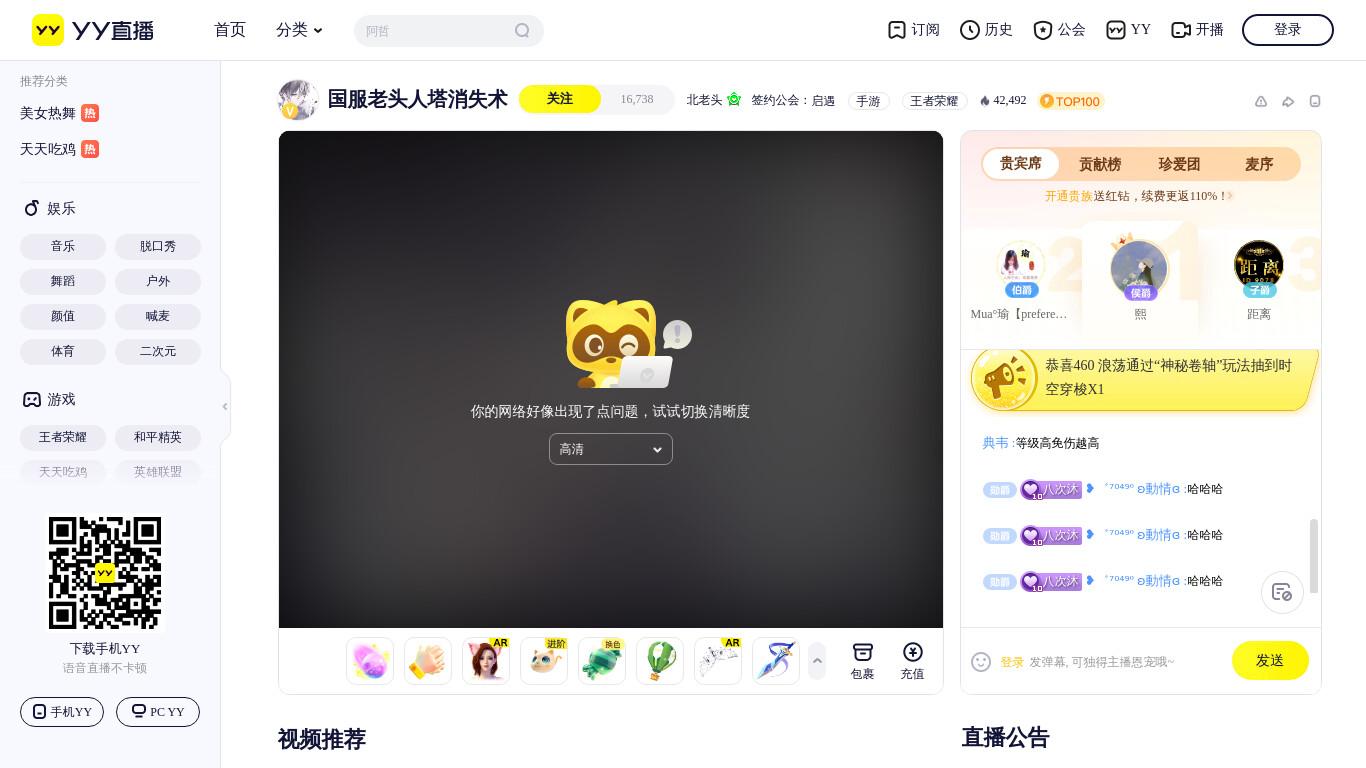Send the blue sword gift

(776, 661)
